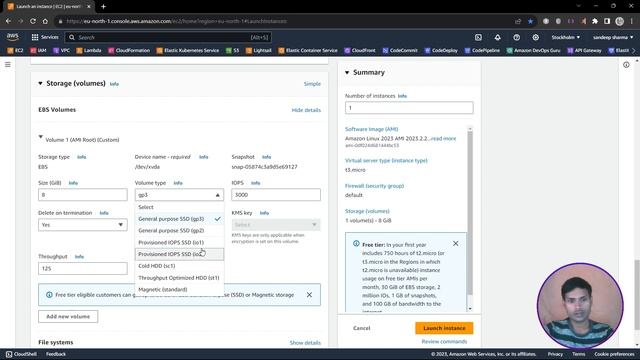The width and height of the screenshot is (640, 360).
Task: Open the EC2 bookmark shortcut
Action: point(16,51)
